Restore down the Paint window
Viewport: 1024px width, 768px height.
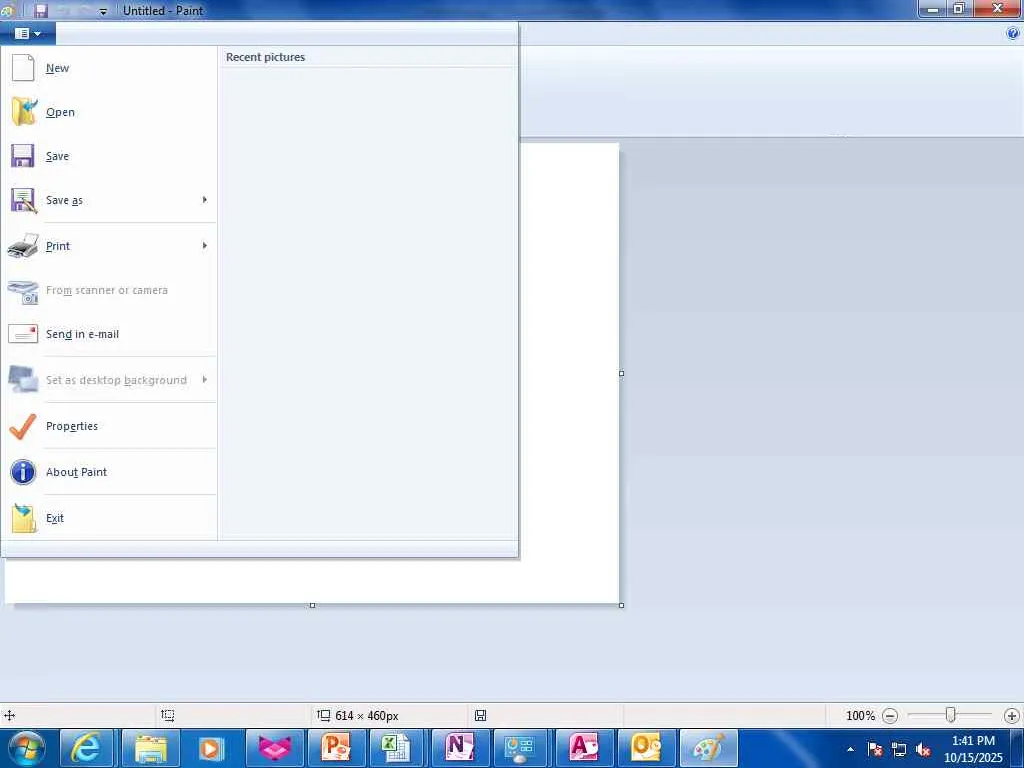click(959, 9)
